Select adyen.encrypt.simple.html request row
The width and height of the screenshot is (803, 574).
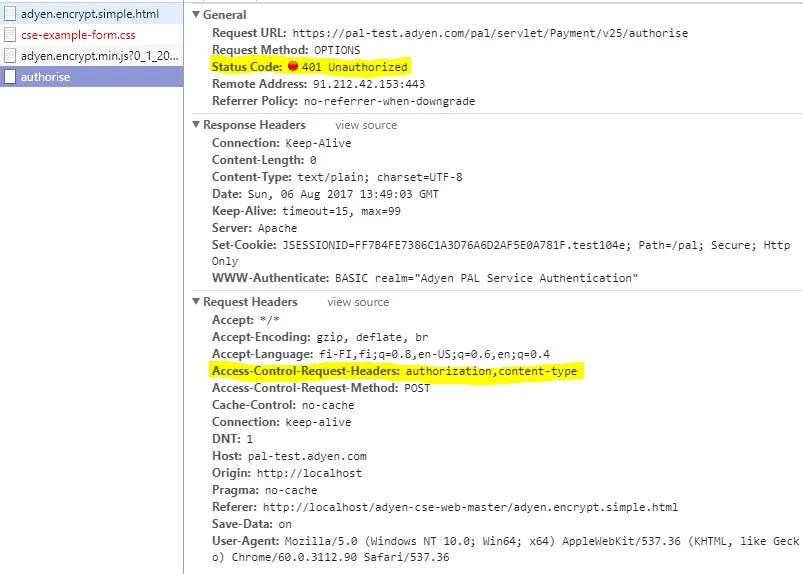pyautogui.click(x=91, y=14)
